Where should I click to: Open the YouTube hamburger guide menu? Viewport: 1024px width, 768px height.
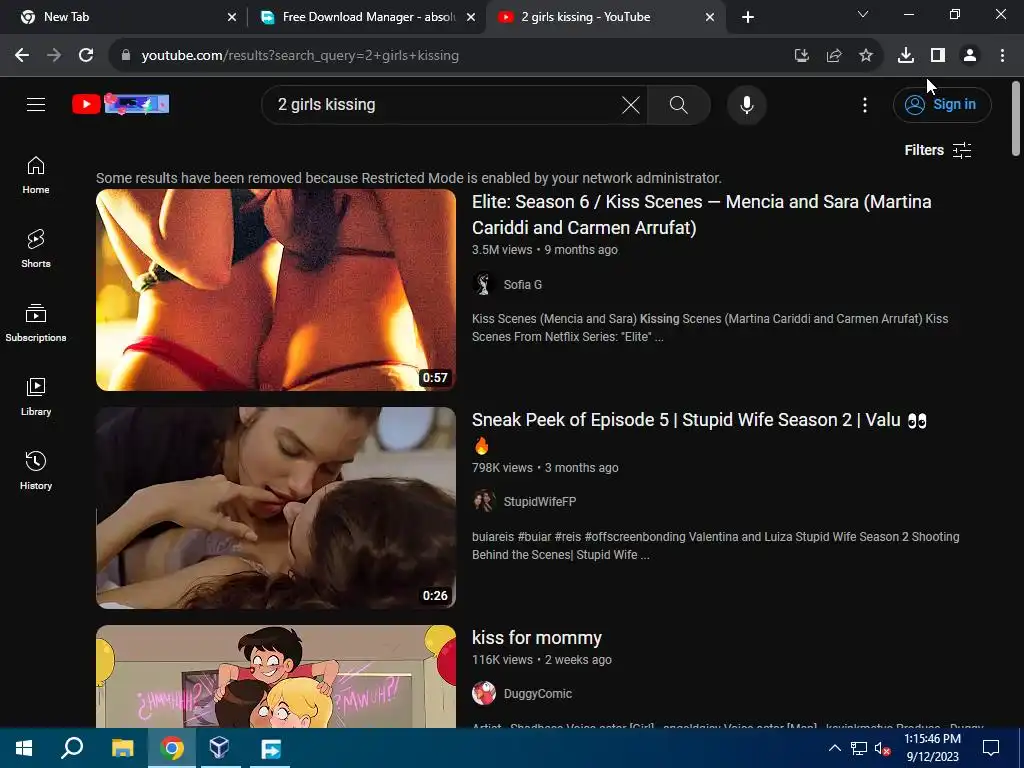coord(36,104)
